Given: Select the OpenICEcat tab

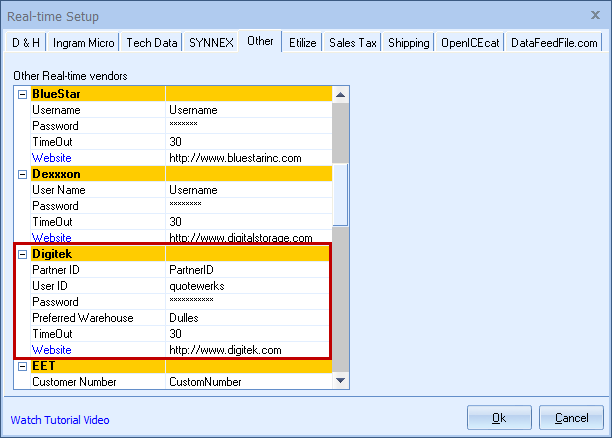Looking at the screenshot, I should point(470,42).
